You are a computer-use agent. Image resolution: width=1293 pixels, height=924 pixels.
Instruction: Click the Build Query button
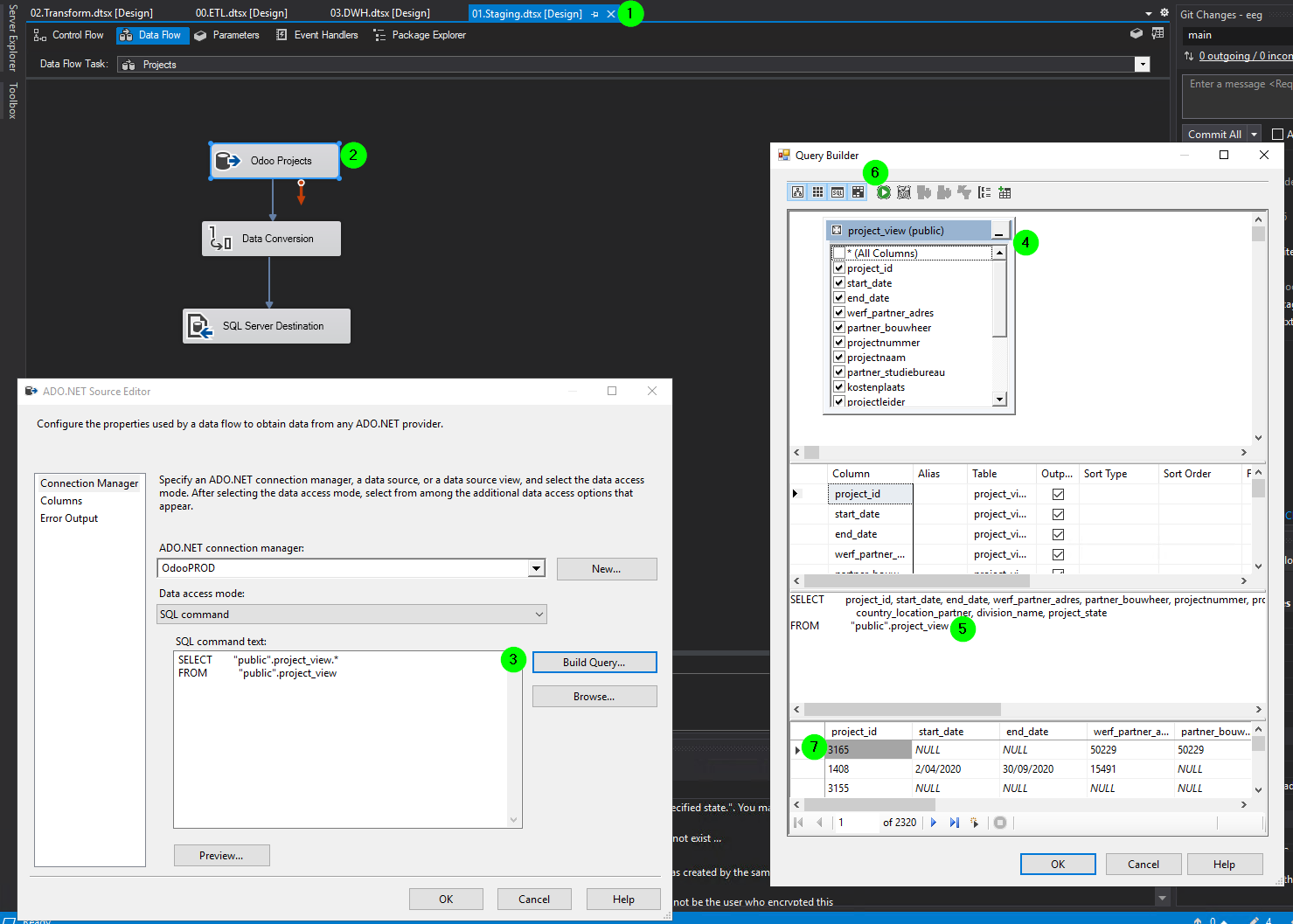pyautogui.click(x=594, y=663)
